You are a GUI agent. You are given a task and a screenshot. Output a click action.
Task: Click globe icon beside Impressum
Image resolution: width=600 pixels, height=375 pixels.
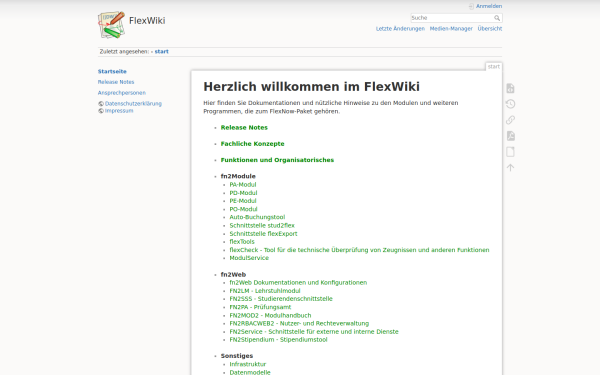point(101,111)
